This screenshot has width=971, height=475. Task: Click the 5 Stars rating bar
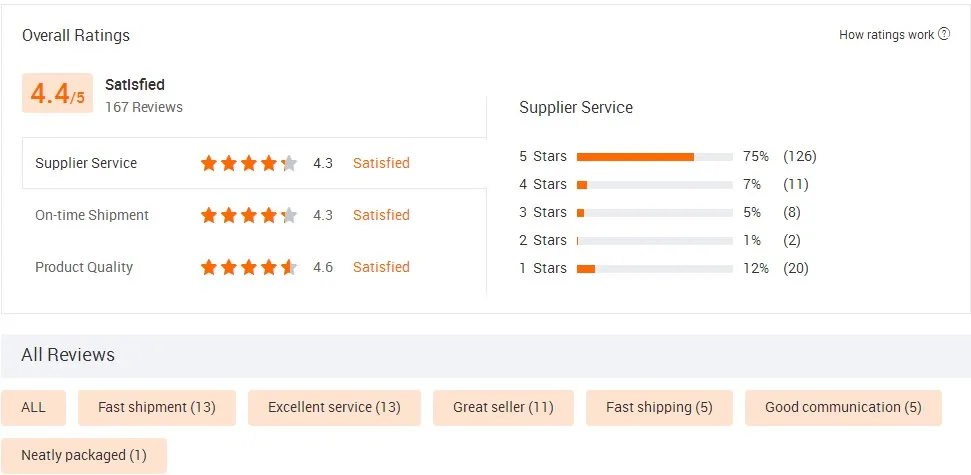(x=654, y=156)
